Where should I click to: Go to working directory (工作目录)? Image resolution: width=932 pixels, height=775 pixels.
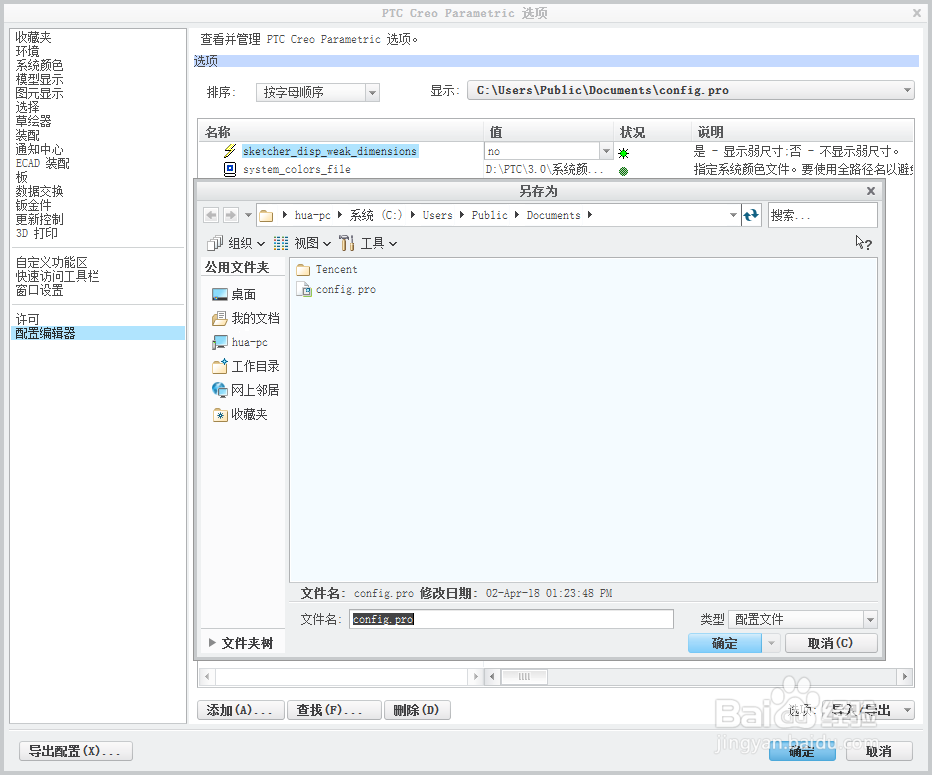click(245, 366)
